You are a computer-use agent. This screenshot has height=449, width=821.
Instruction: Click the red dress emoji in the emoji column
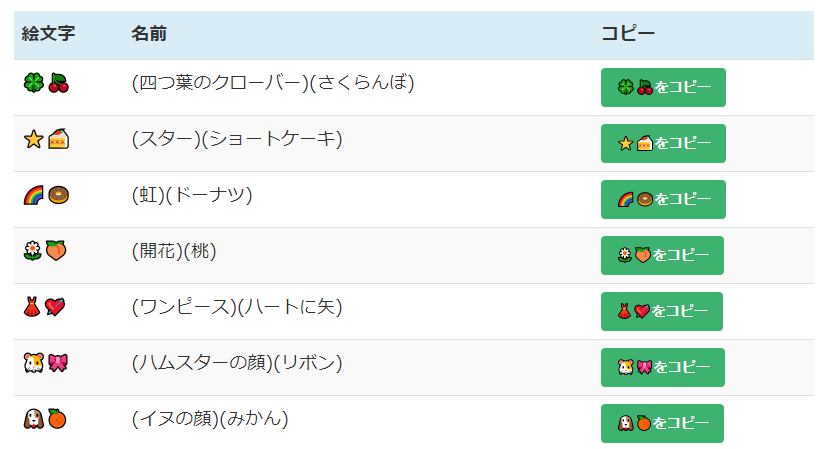pos(33,307)
